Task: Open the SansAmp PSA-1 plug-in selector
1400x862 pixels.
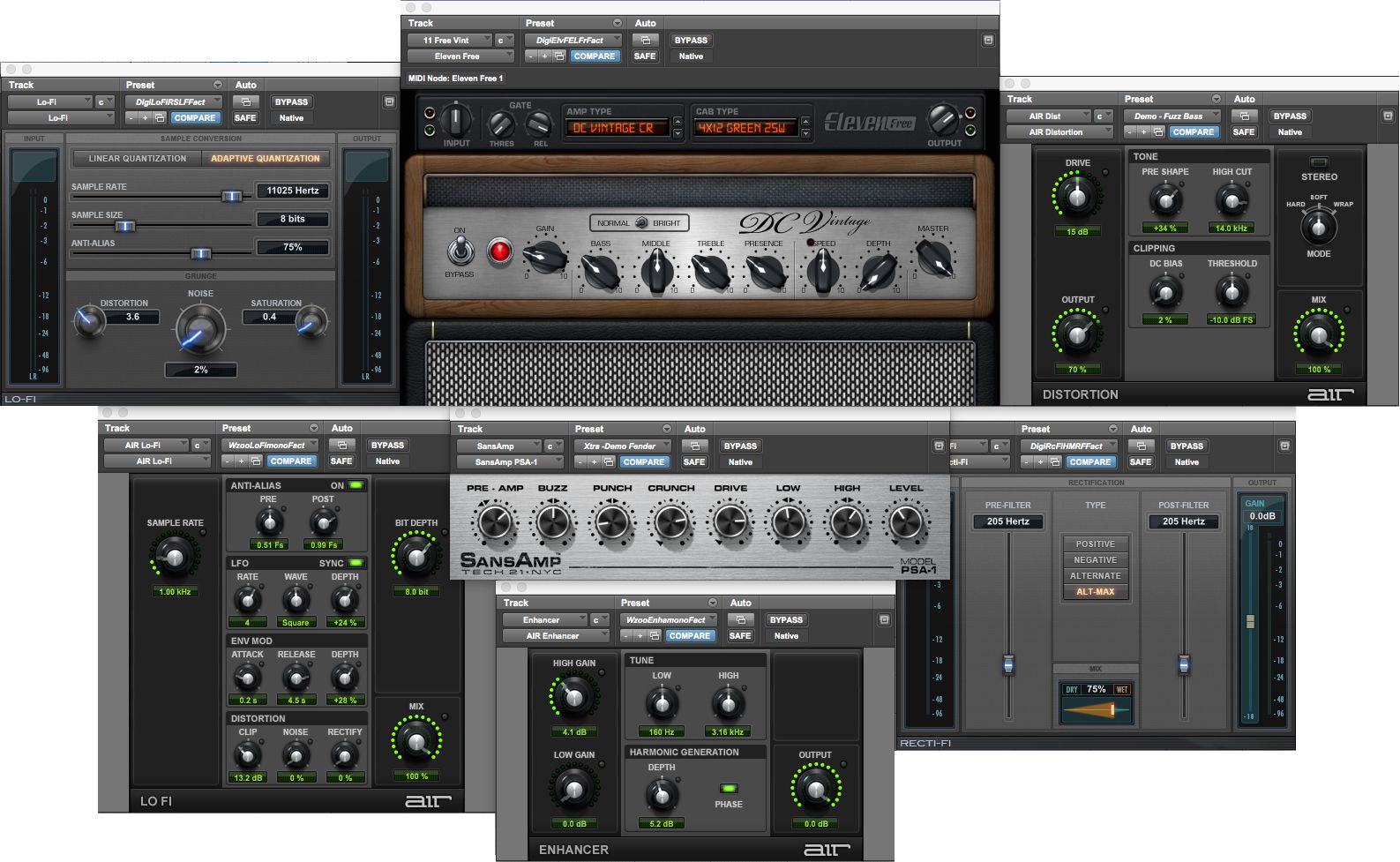Action: tap(510, 462)
